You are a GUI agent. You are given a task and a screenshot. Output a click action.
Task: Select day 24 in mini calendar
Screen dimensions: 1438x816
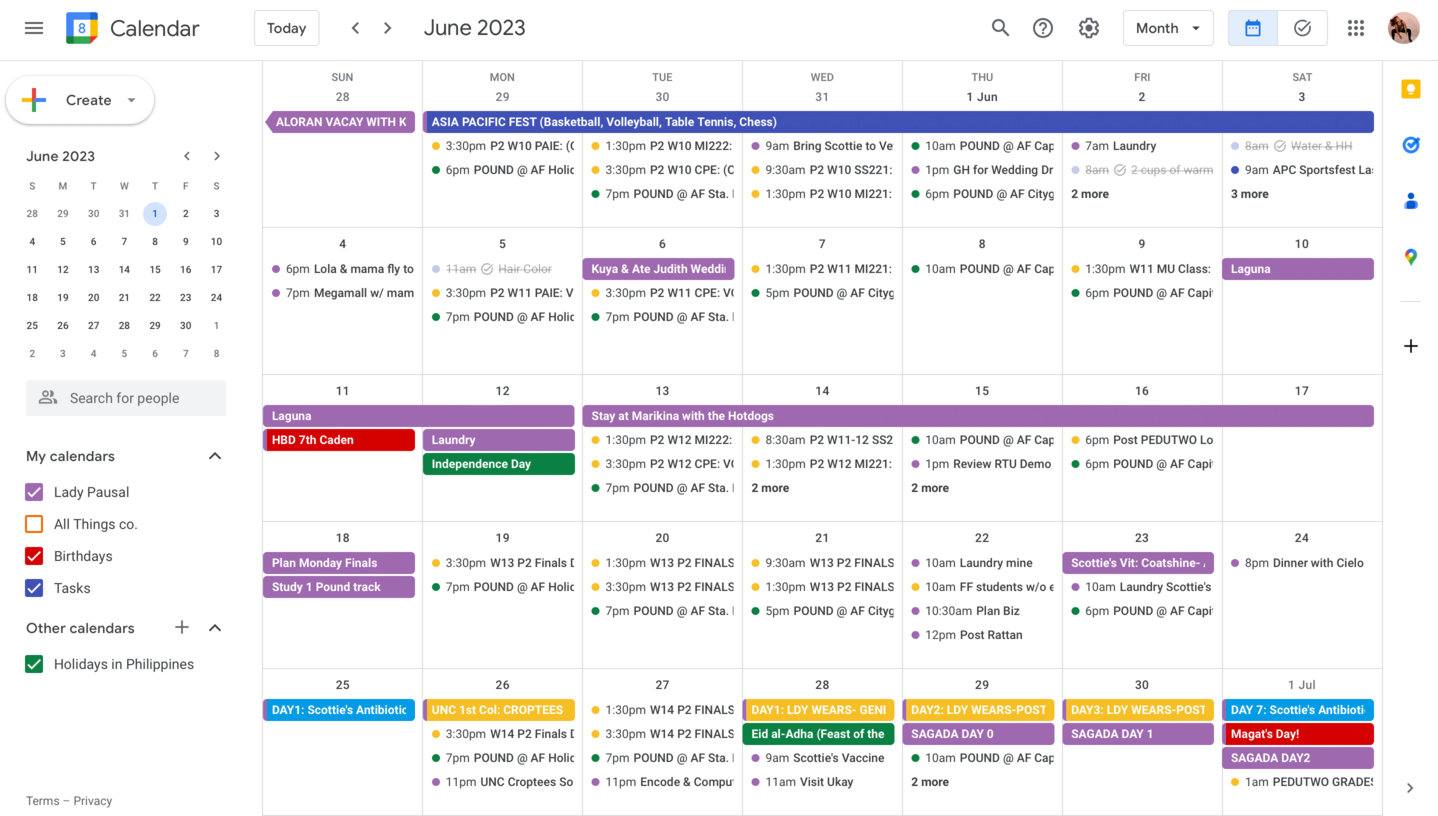216,297
